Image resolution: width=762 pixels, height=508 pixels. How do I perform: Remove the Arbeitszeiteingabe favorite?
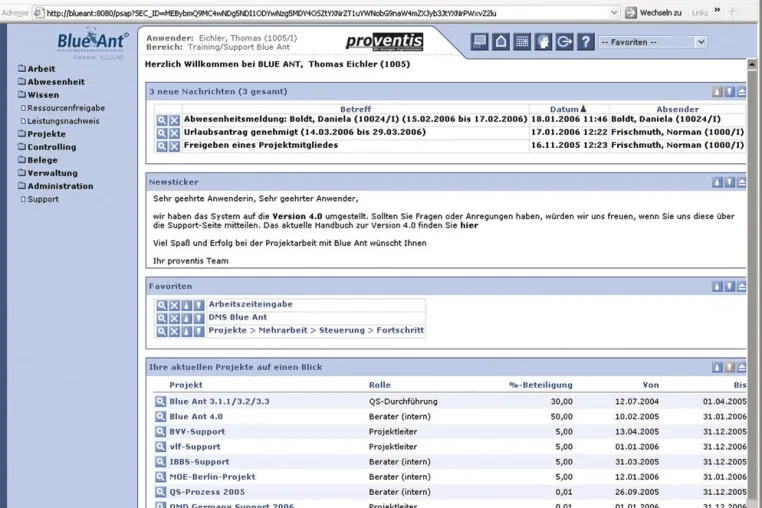(x=174, y=305)
